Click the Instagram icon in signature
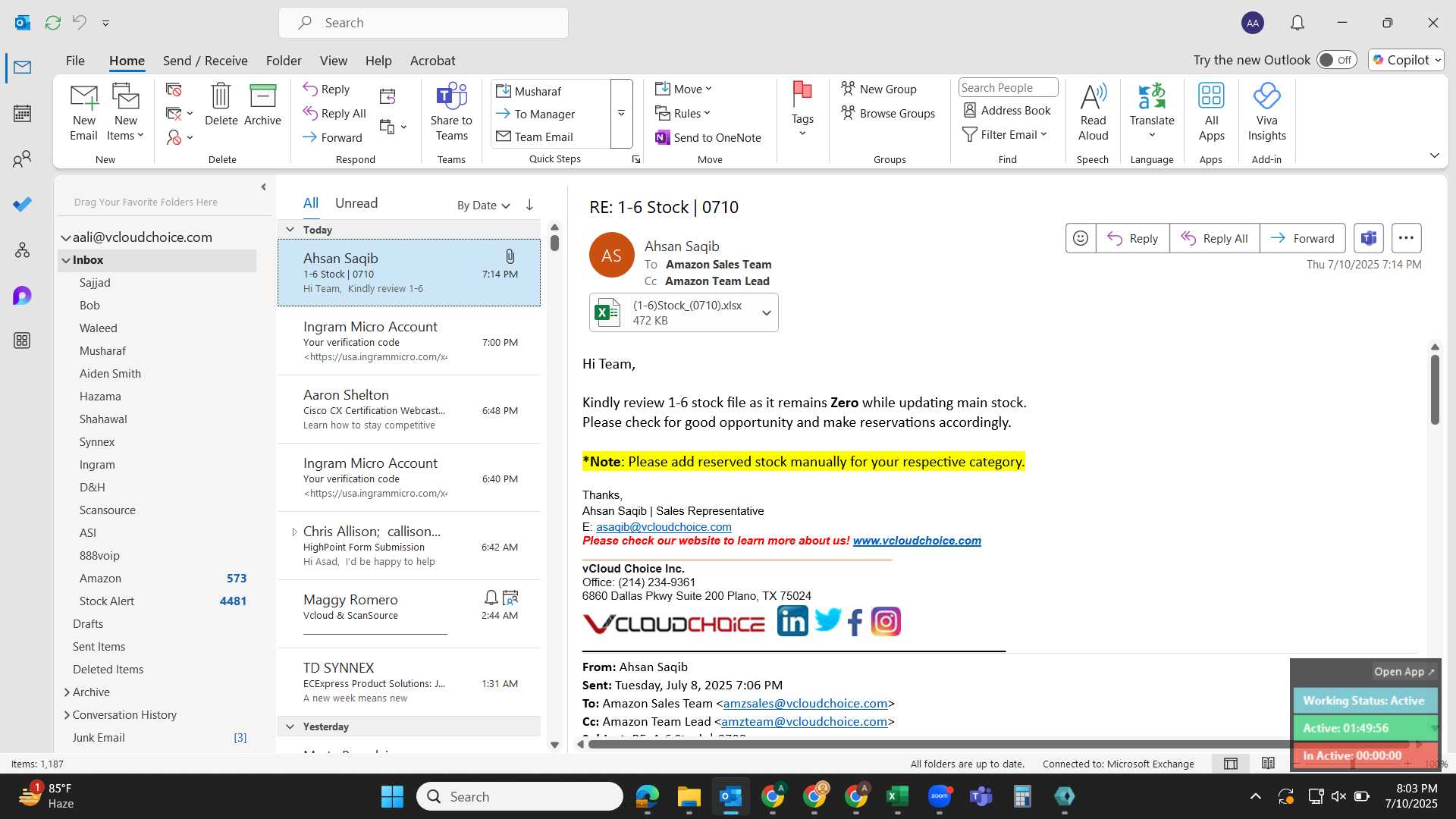Screen dimensions: 1456x819 click(x=886, y=622)
